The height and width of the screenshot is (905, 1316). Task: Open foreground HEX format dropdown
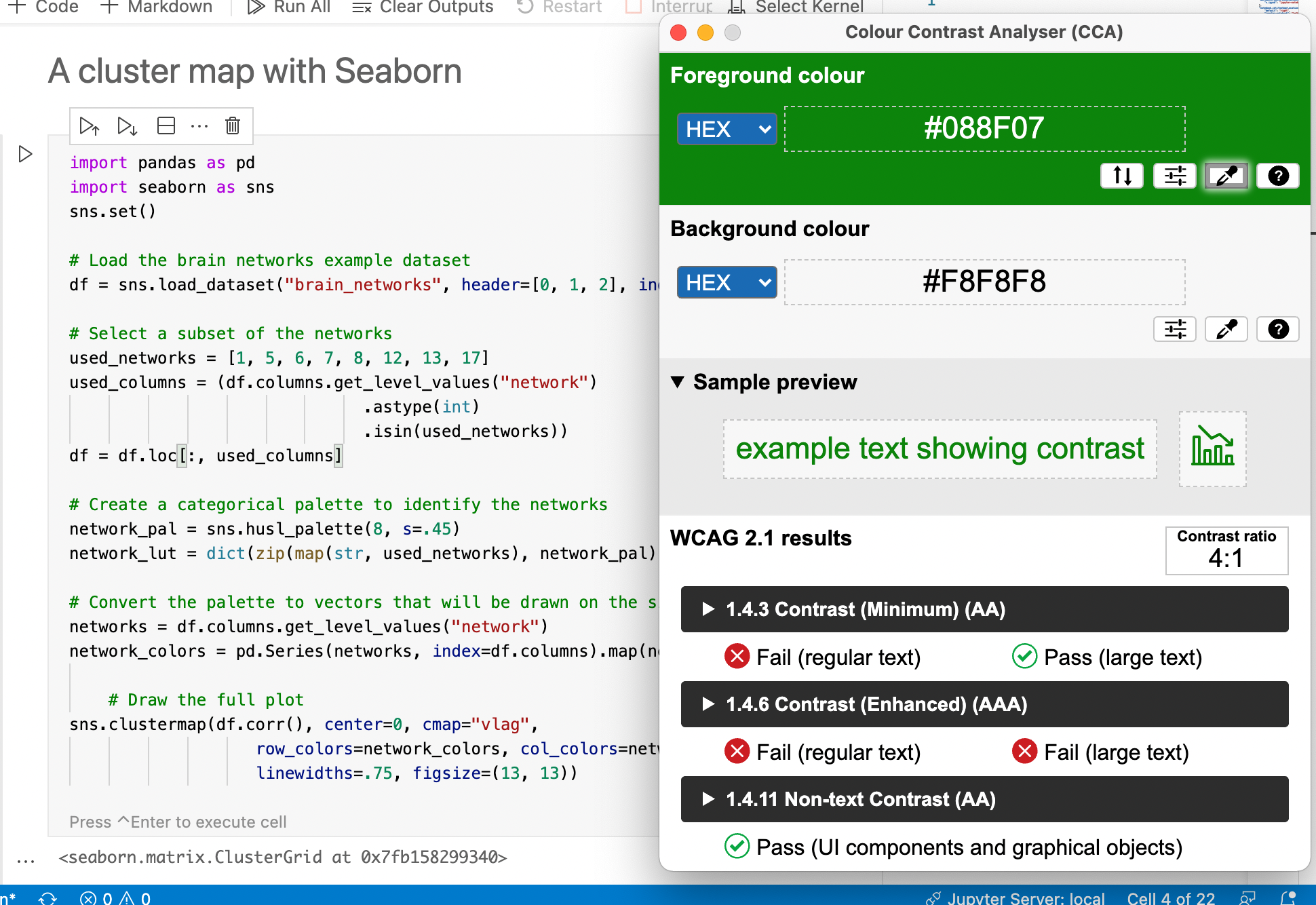[726, 129]
